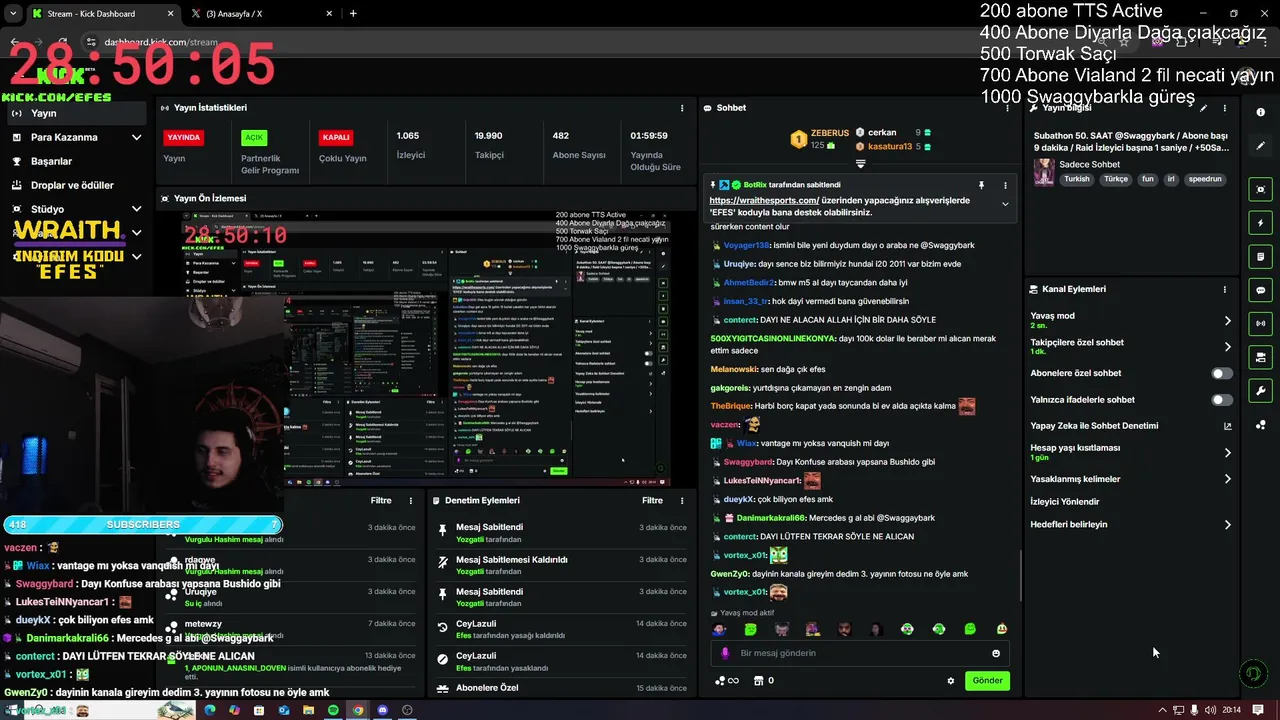This screenshot has width=1280, height=720.
Task: Toggle the document panel icon in sidebar
Action: click(1261, 256)
